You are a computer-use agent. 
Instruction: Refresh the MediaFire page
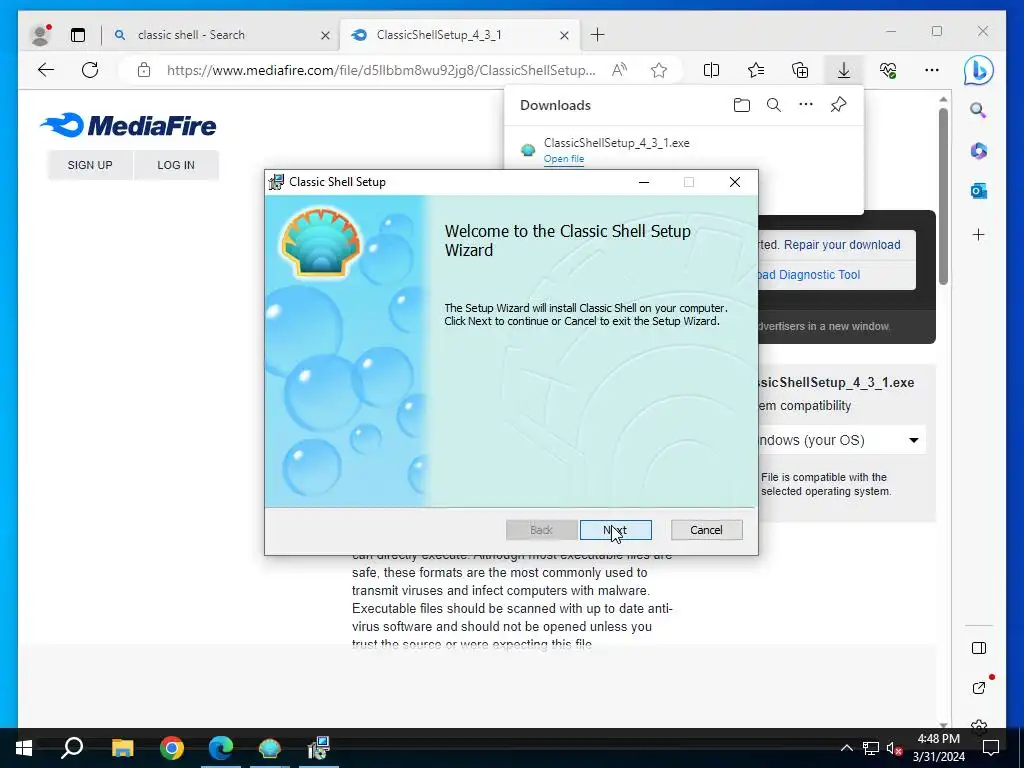[90, 70]
